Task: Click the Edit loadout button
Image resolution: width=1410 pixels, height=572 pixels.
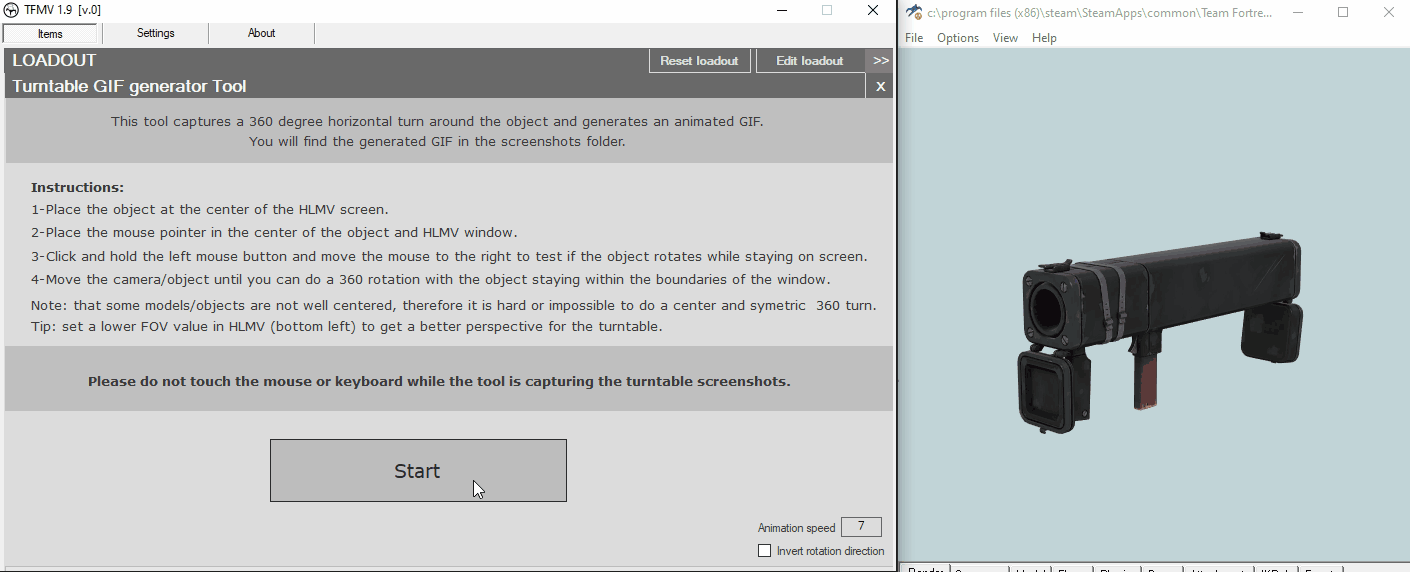Action: point(810,61)
